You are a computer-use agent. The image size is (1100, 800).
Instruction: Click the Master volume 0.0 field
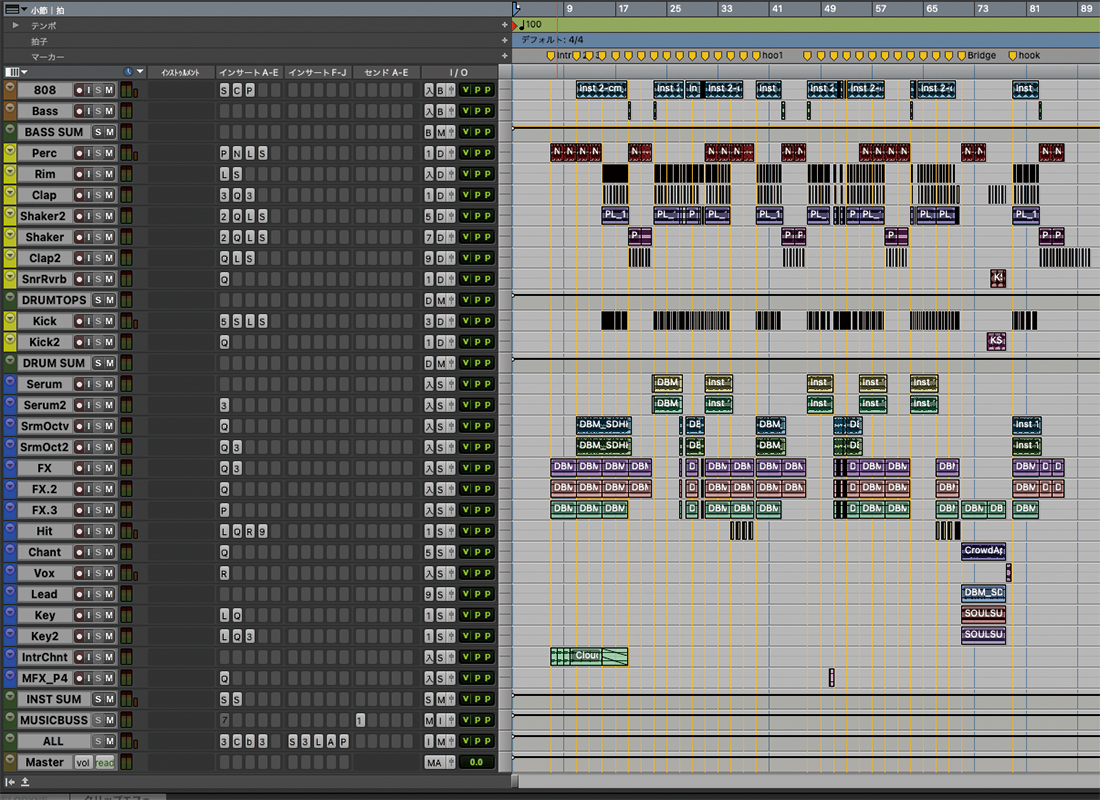(x=476, y=762)
